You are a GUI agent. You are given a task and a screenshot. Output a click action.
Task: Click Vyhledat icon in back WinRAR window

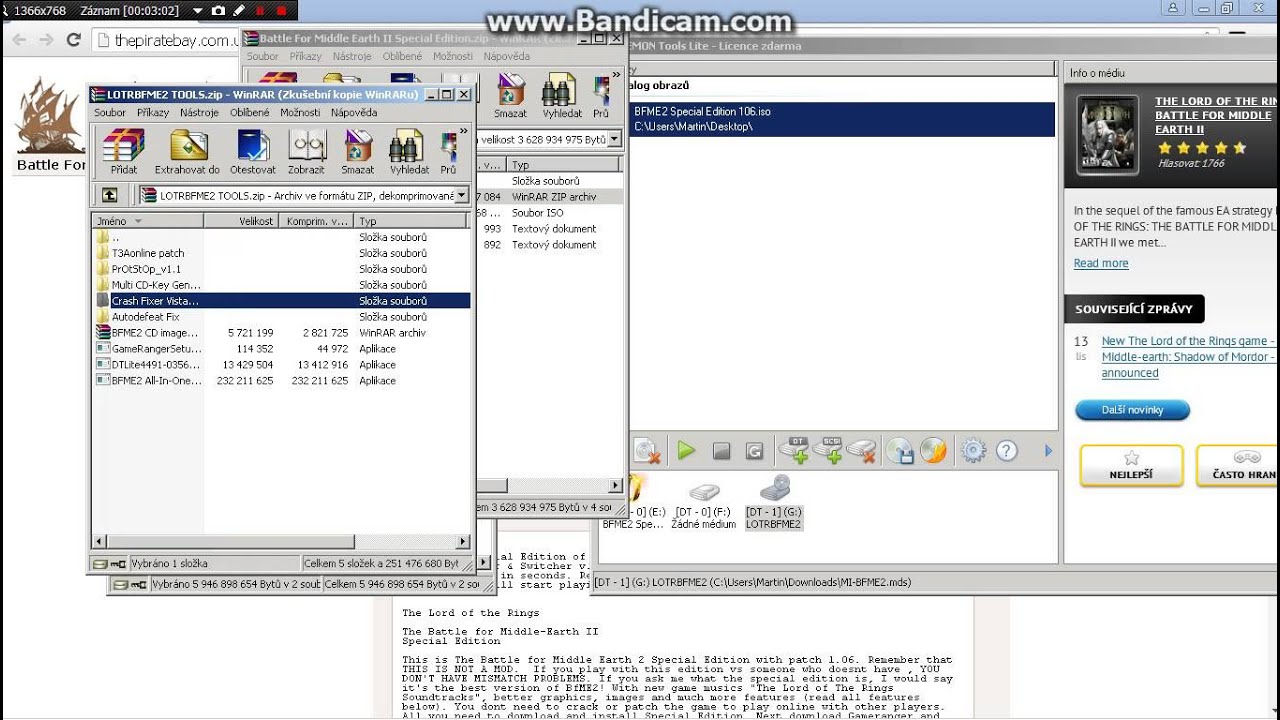[561, 96]
